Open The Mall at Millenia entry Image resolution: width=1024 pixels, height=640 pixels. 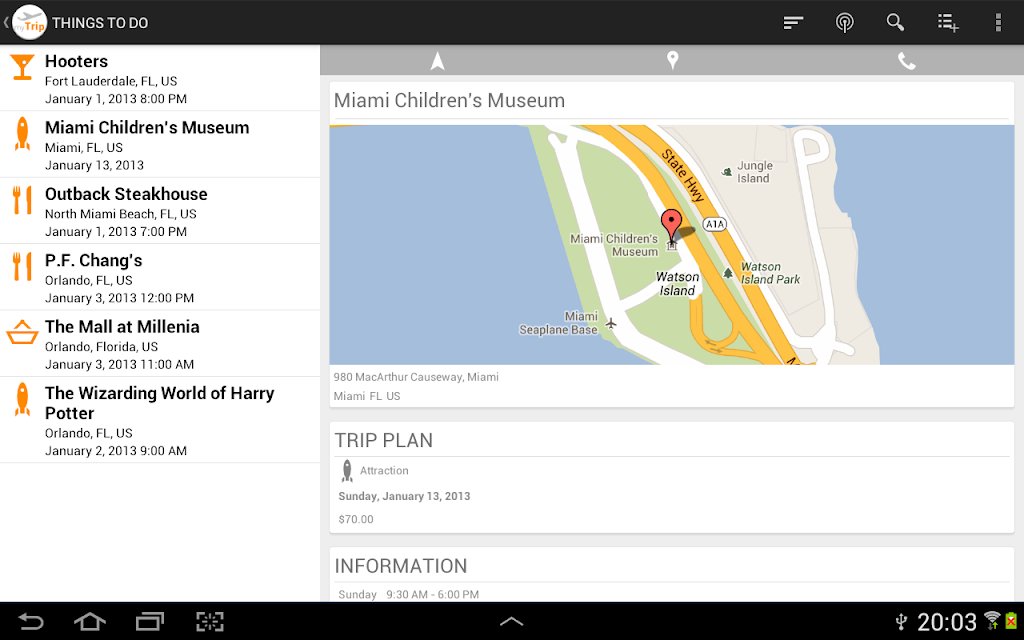[160, 344]
